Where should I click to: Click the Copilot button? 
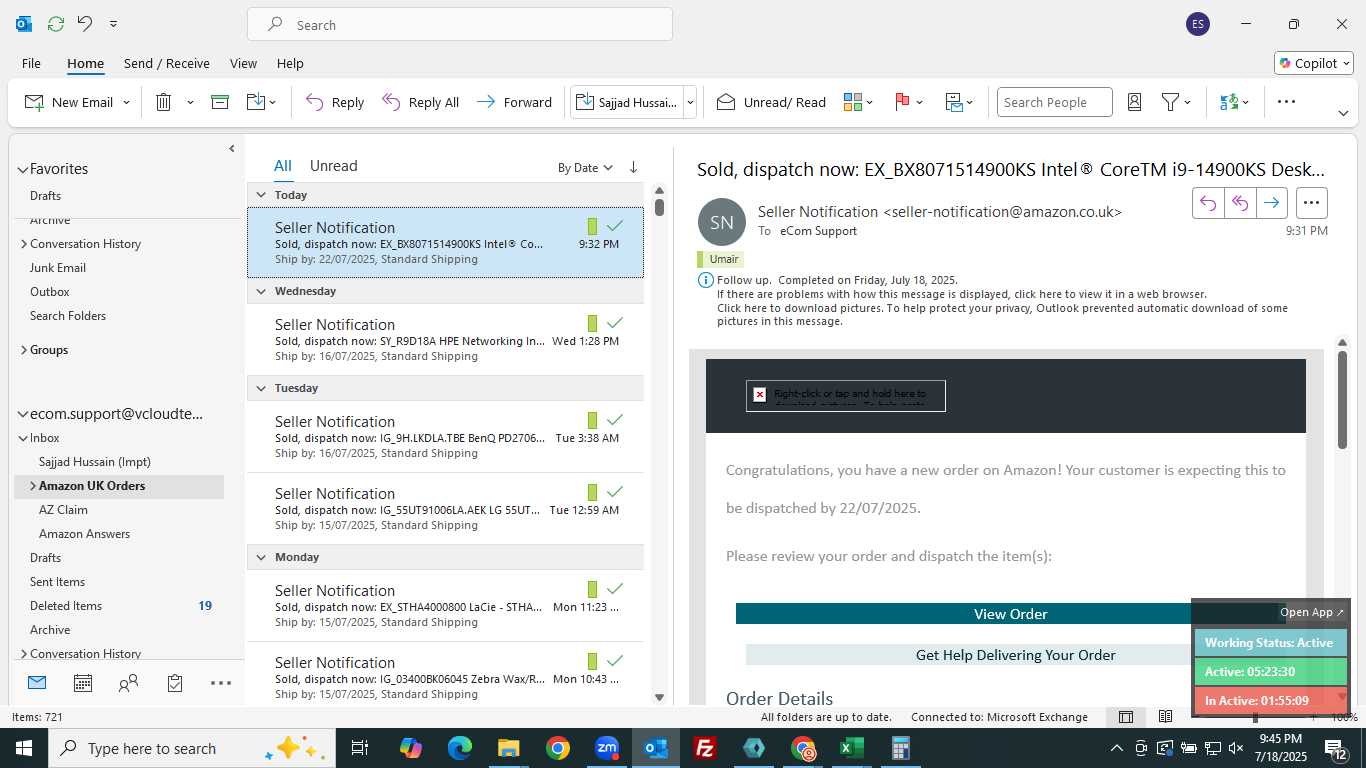pyautogui.click(x=1314, y=63)
